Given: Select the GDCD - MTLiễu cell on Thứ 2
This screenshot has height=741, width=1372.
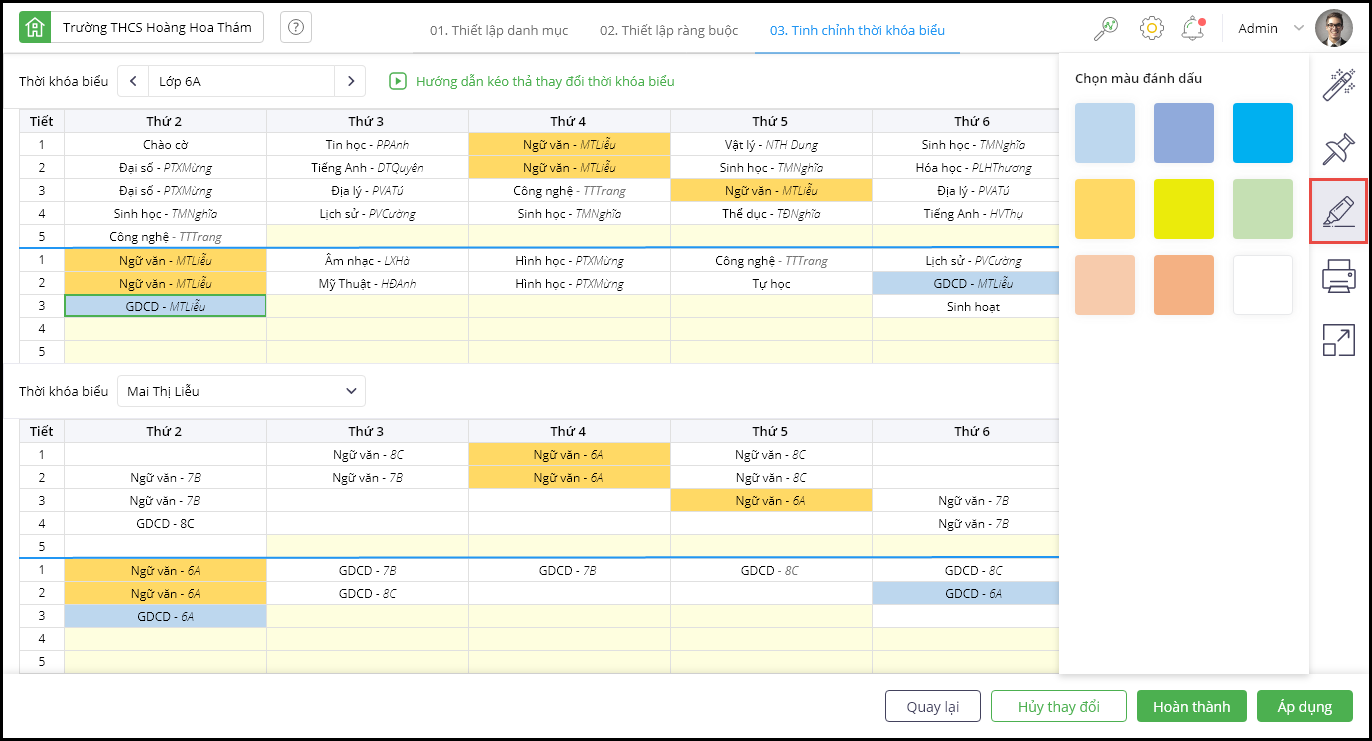Looking at the screenshot, I should pyautogui.click(x=165, y=306).
